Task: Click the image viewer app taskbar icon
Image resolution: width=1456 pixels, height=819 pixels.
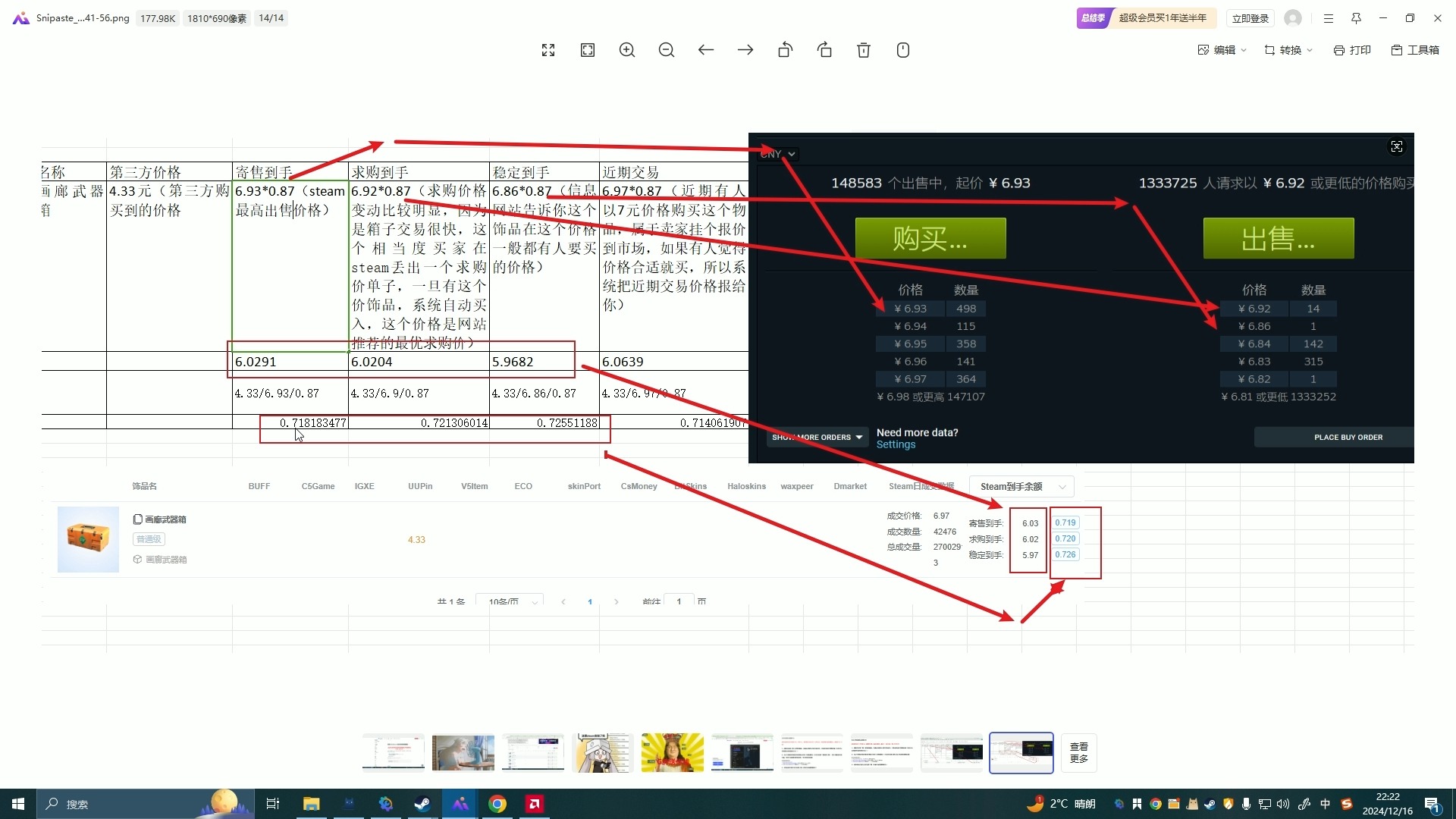Action: click(460, 804)
